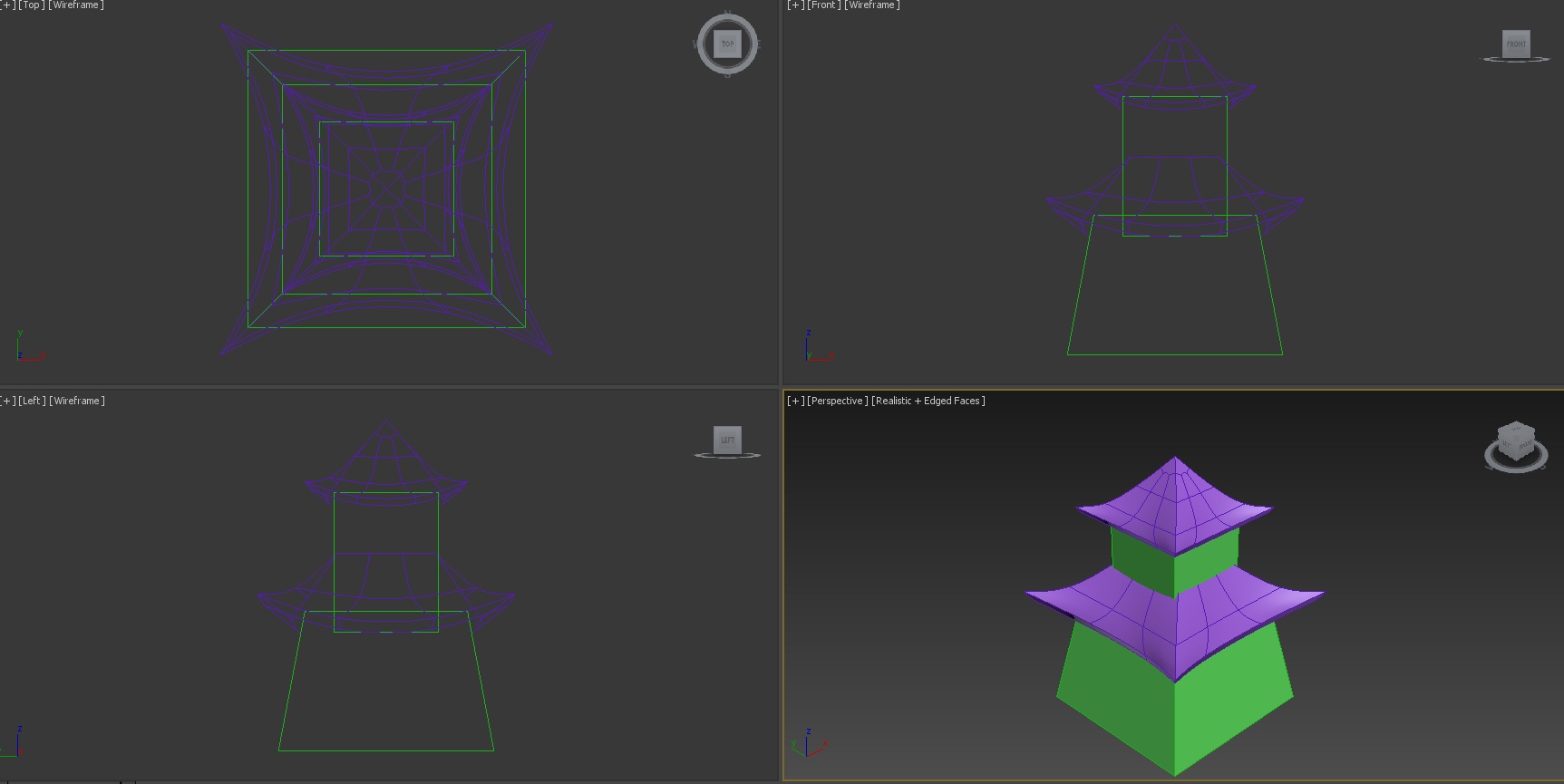Click the TOP face of the Top viewport ViewCube
The width and height of the screenshot is (1564, 784).
727,44
